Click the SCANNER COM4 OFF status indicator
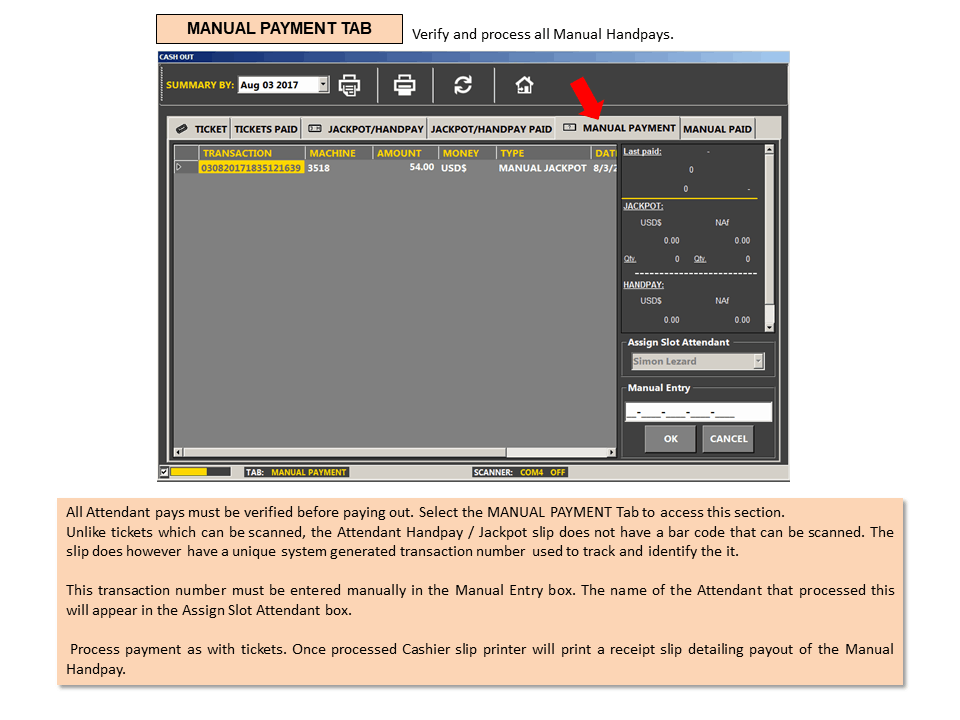Image resolution: width=960 pixels, height=720 pixels. coord(519,472)
